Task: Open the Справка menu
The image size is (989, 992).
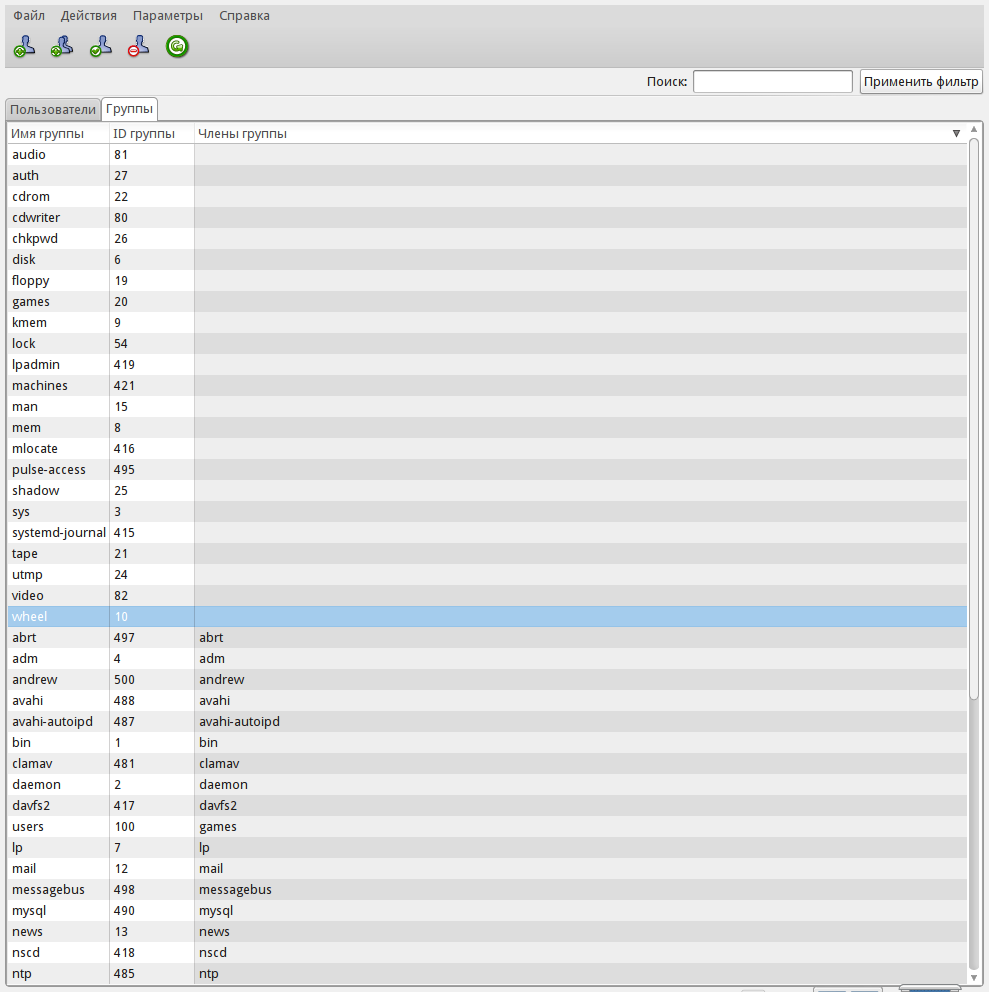Action: coord(244,16)
